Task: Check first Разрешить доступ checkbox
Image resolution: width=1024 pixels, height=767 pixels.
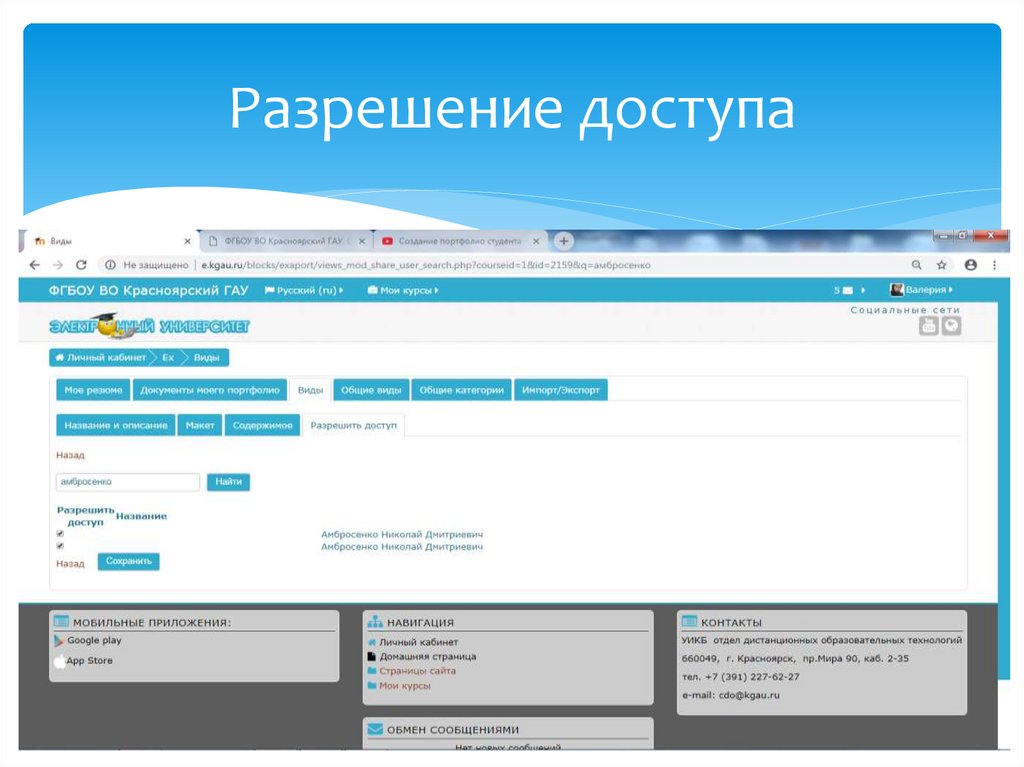Action: (x=58, y=532)
